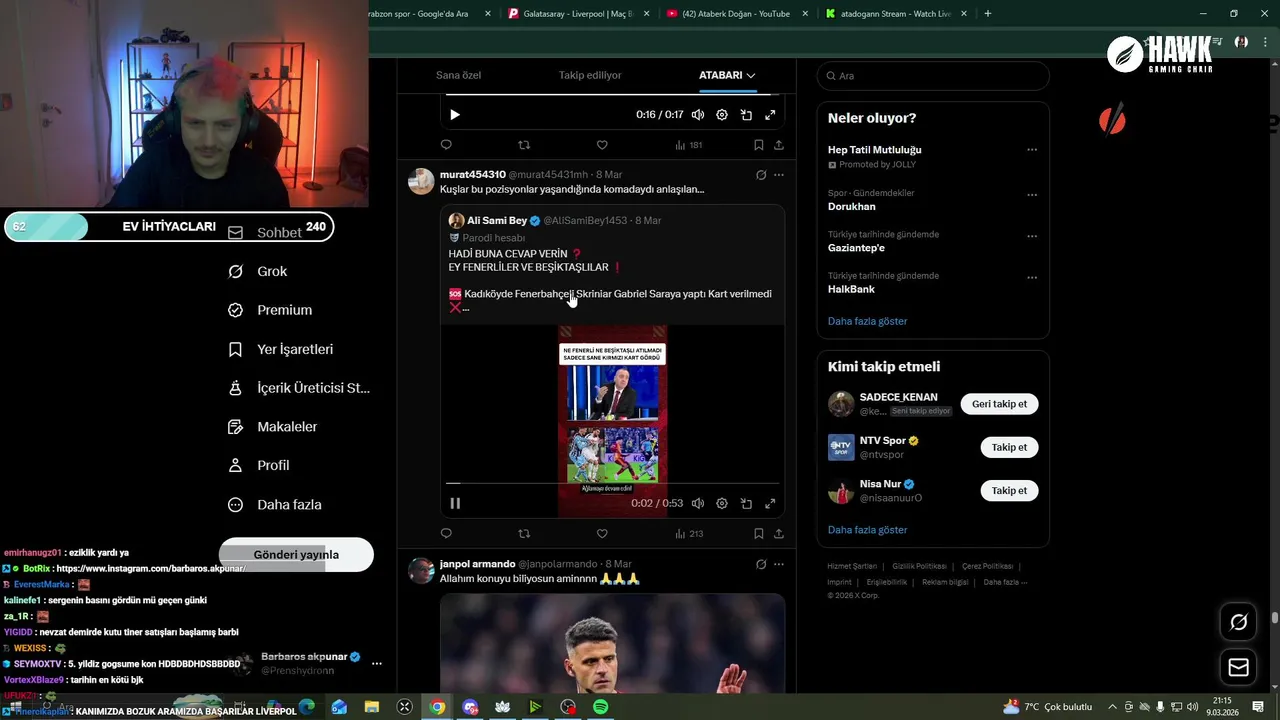This screenshot has width=1280, height=720.
Task: Seek in the 0:53 video progress bar
Action: coord(612,484)
